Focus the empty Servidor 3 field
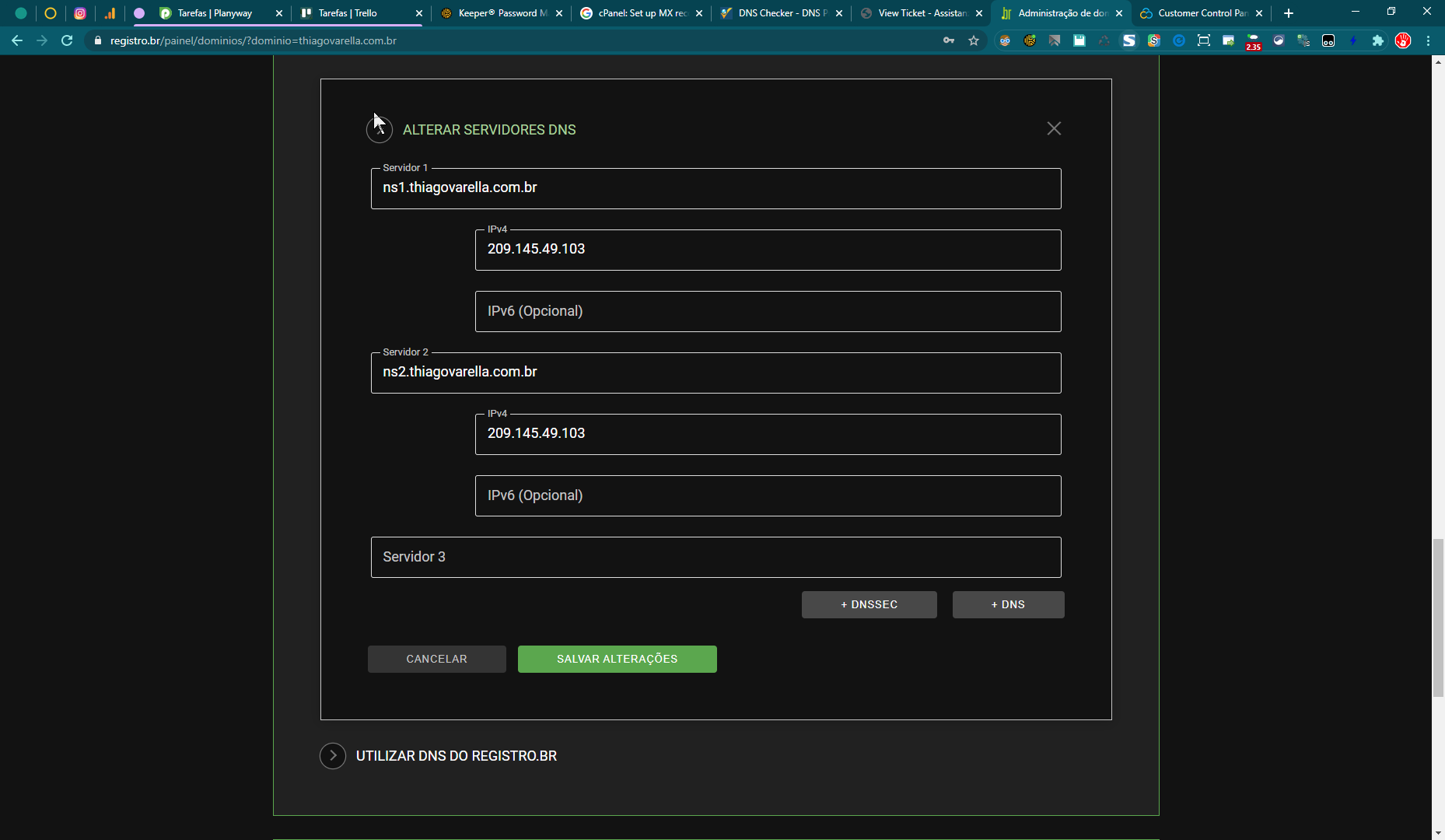1445x840 pixels. [x=716, y=557]
